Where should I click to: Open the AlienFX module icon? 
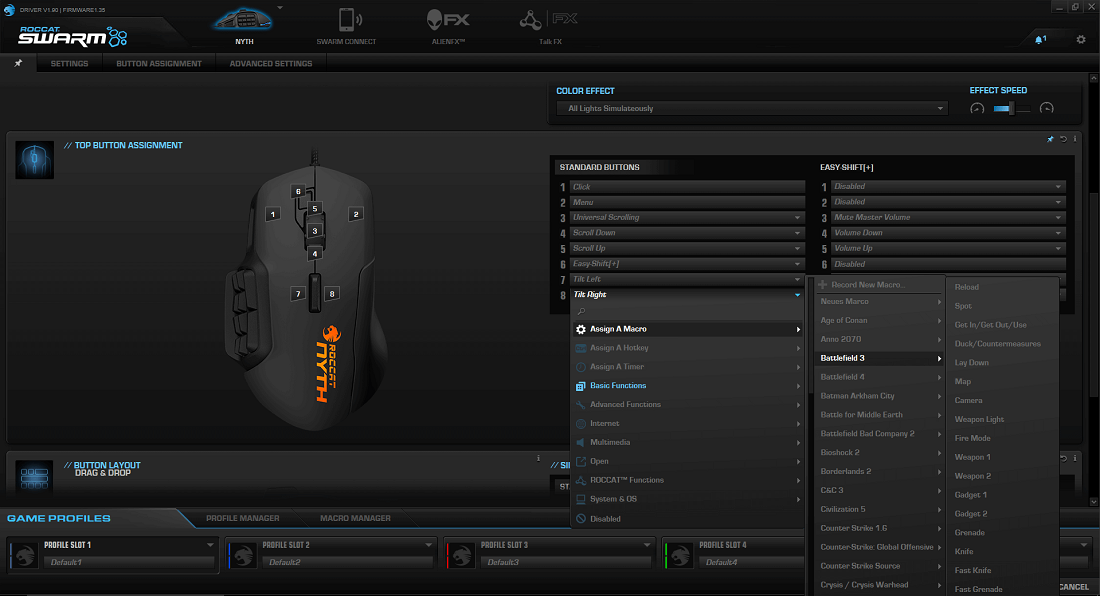(448, 20)
